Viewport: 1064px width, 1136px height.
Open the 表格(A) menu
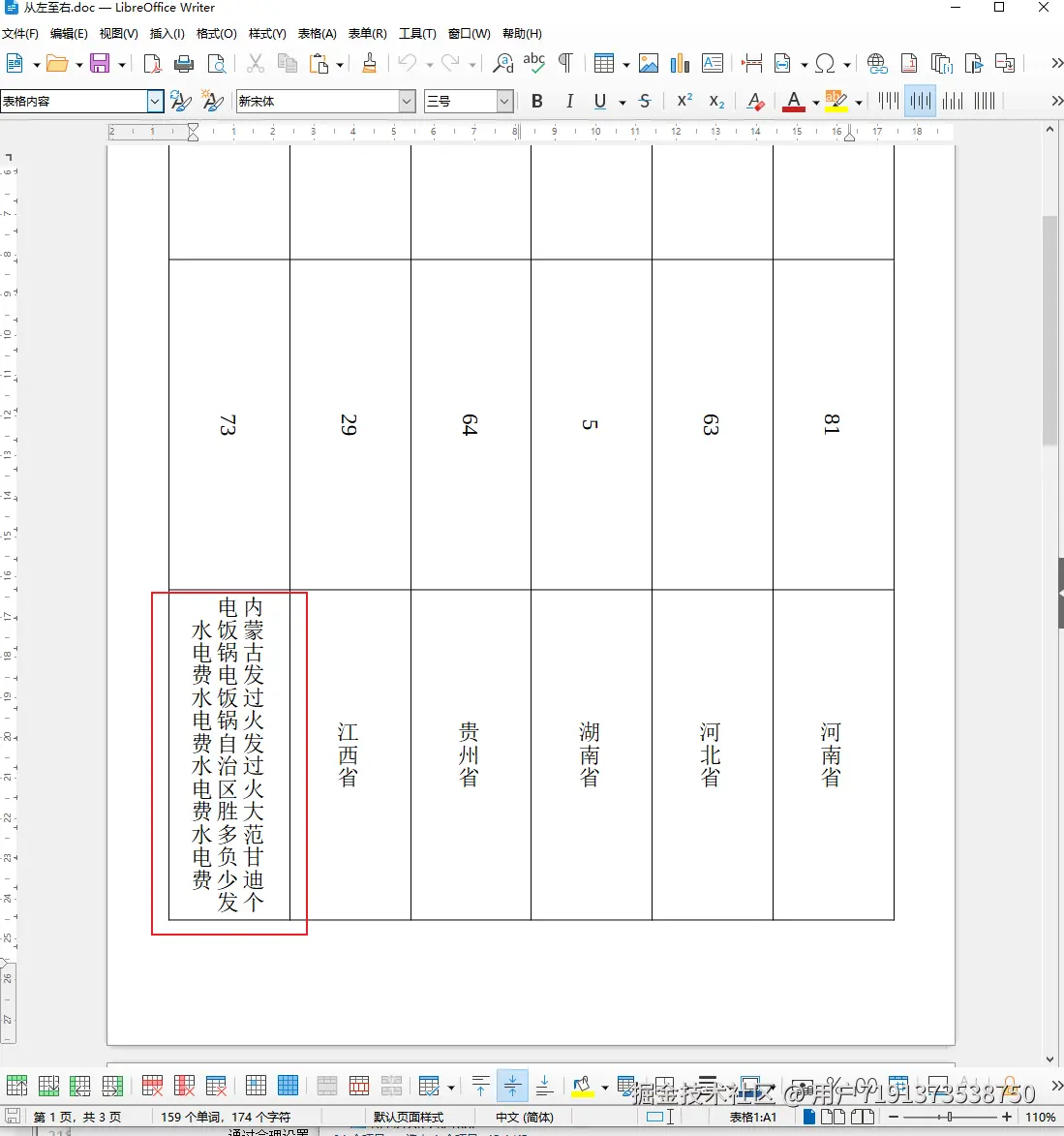318,34
